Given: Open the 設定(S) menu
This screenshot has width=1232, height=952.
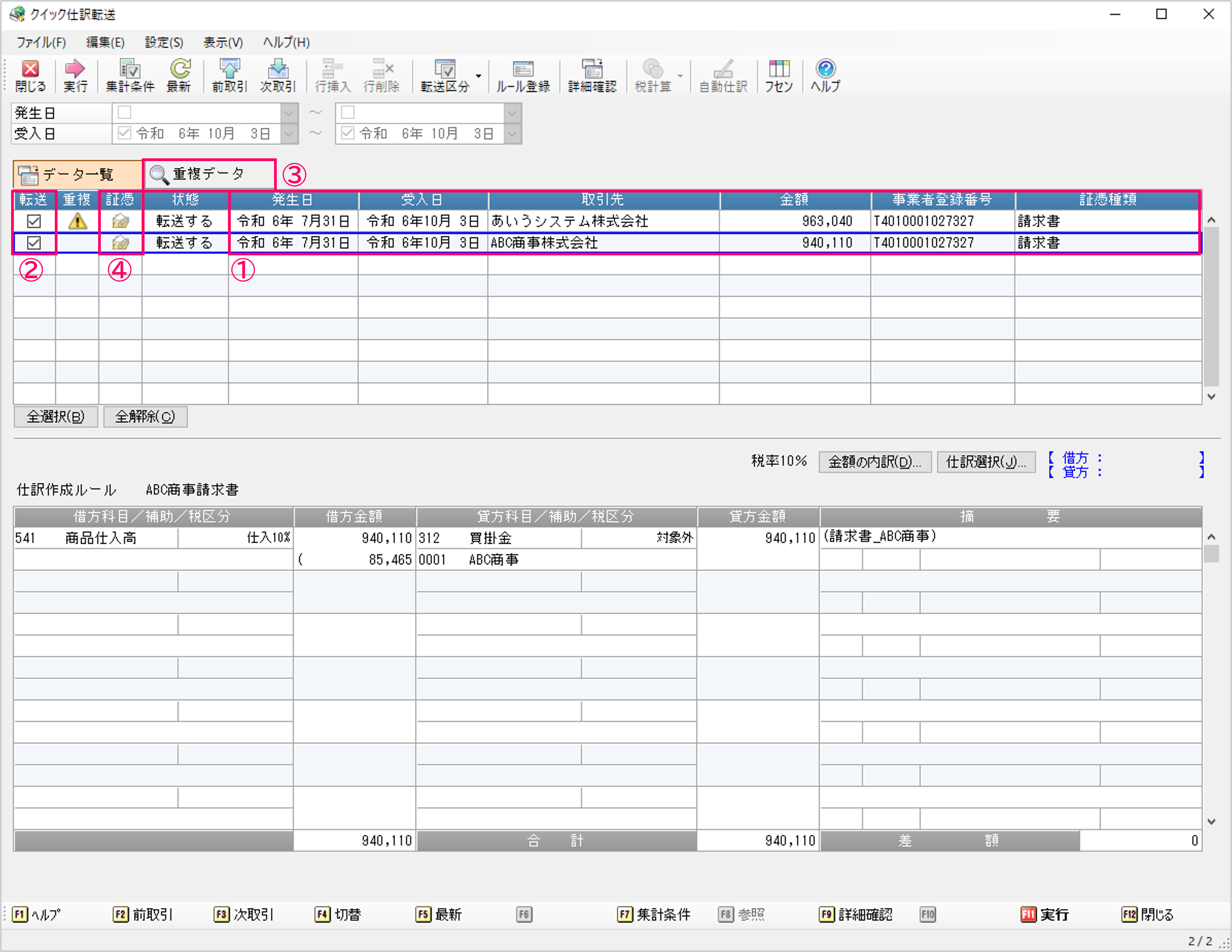Looking at the screenshot, I should 164,42.
